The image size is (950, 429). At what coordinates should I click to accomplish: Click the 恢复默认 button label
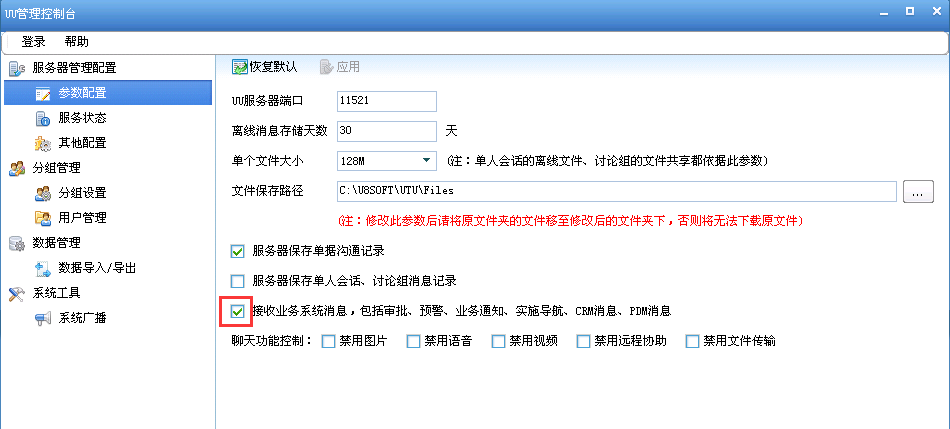tap(273, 67)
